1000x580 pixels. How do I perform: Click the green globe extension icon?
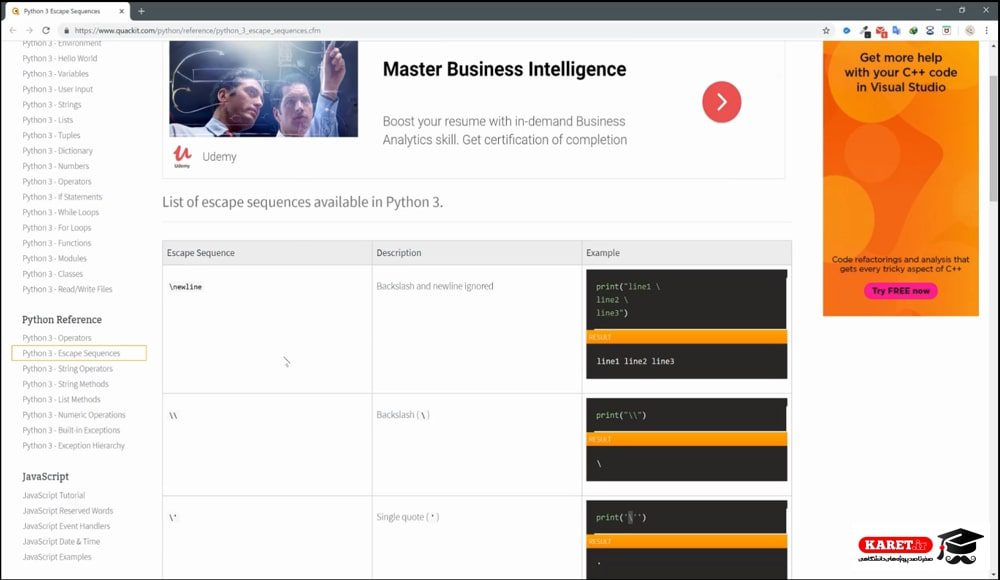pyautogui.click(x=913, y=30)
